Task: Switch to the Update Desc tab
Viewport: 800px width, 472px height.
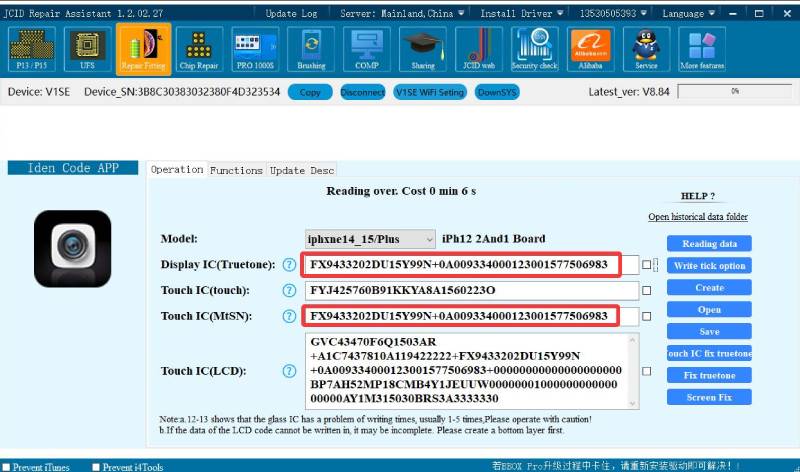Action: point(302,170)
